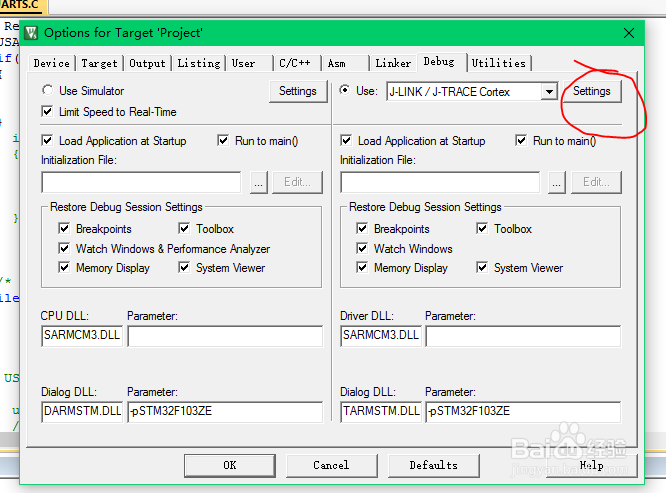The width and height of the screenshot is (666, 493).
Task: Open dialog Help button
Action: [x=592, y=465]
